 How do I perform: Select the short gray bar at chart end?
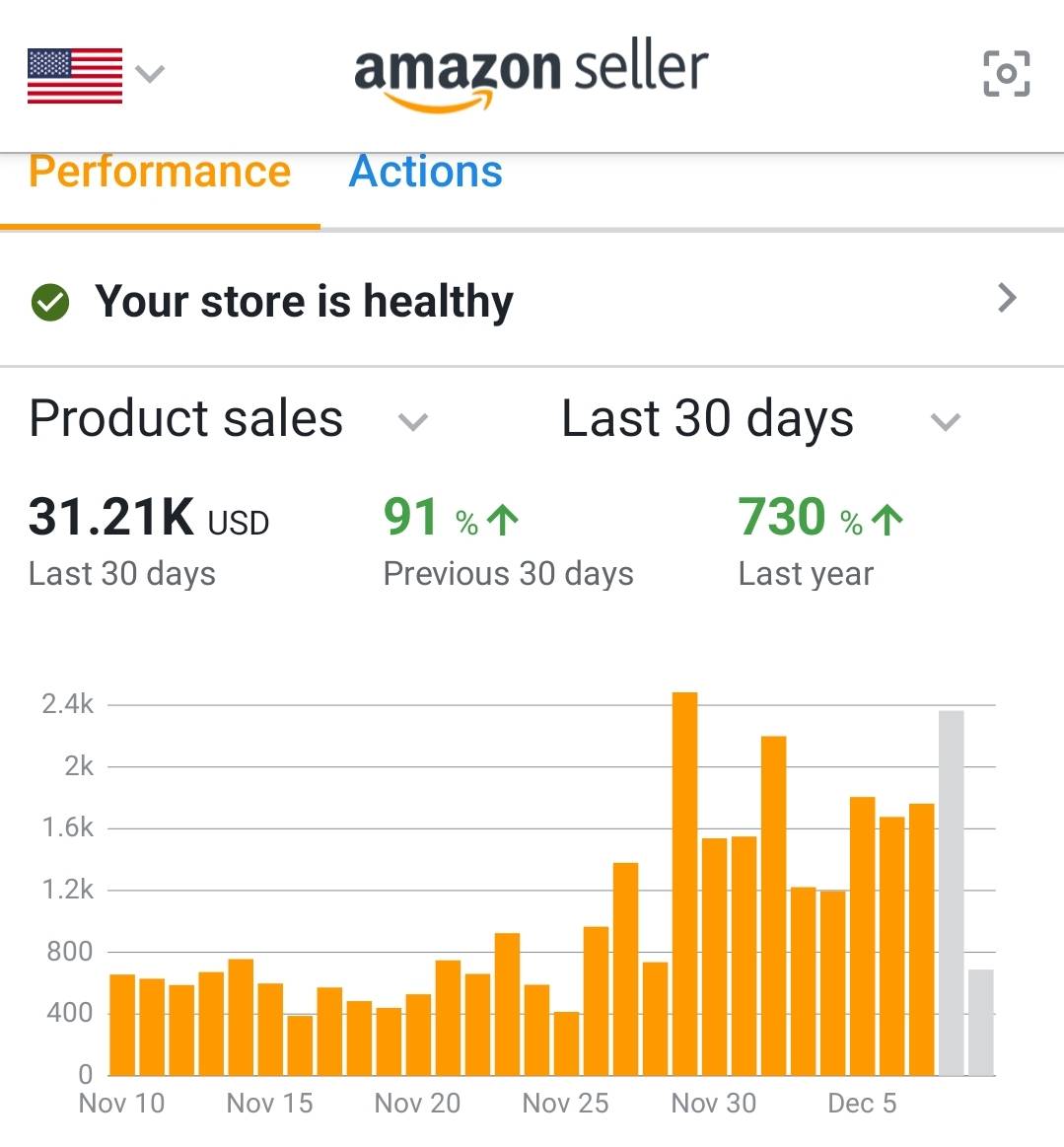[x=980, y=1023]
